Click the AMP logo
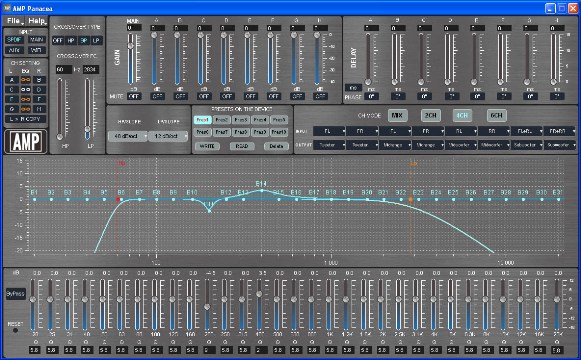581x360 pixels. coord(26,141)
